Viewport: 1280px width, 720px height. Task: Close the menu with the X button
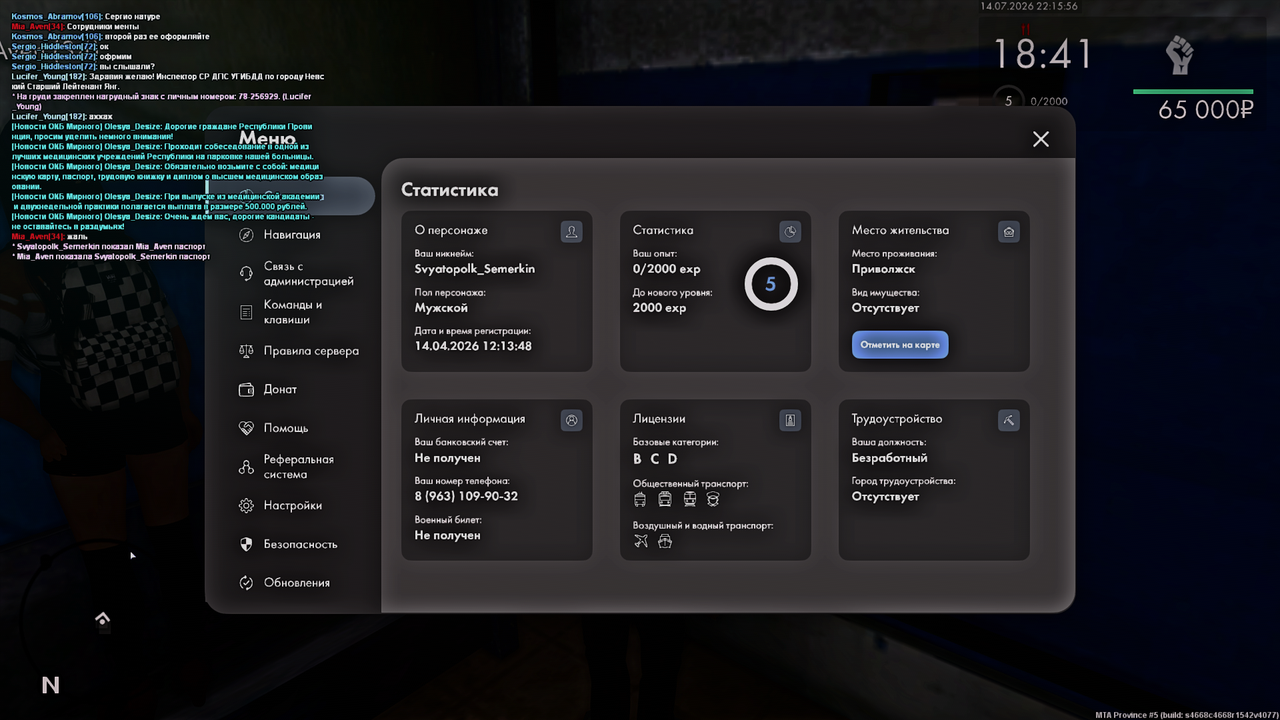[1041, 139]
